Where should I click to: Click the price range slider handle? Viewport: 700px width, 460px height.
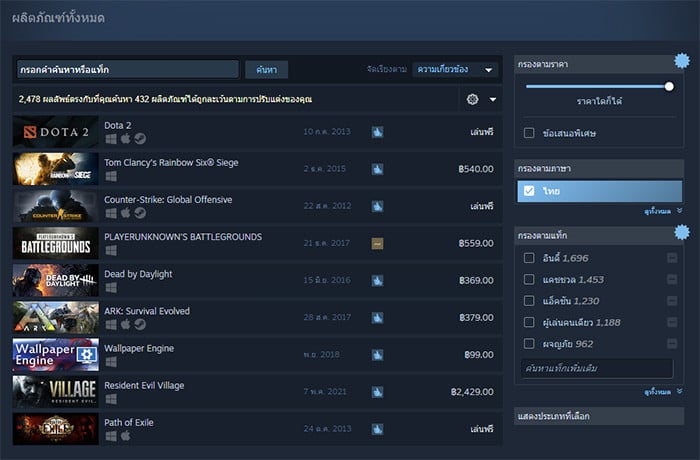point(669,87)
